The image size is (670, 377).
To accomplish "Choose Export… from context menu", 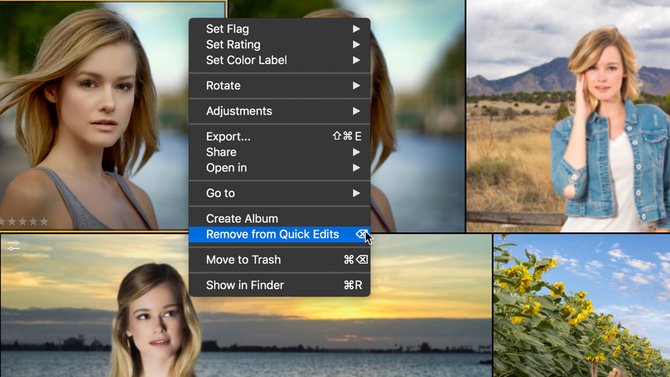I will (279, 136).
